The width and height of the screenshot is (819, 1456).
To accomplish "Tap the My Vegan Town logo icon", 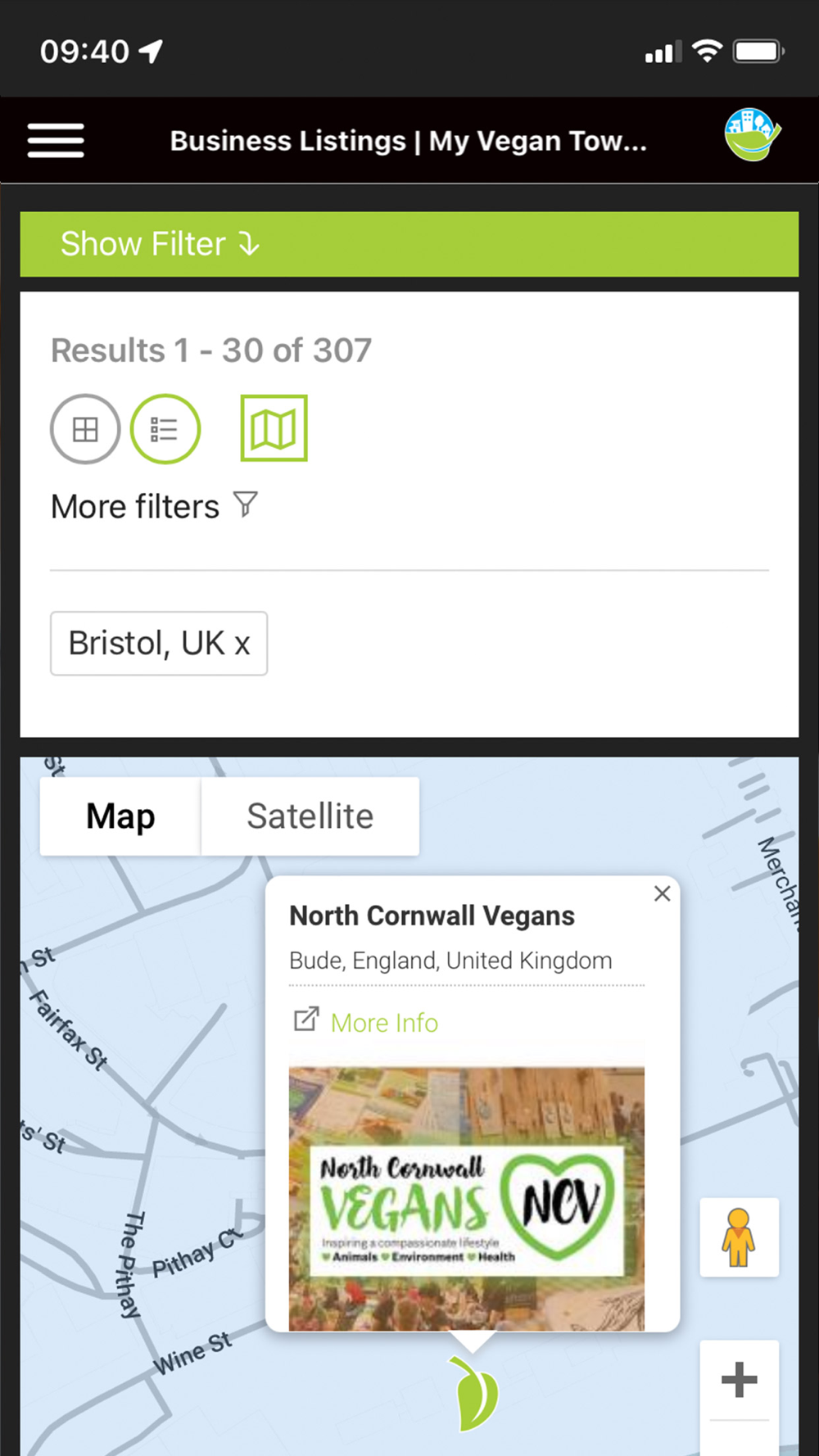I will (x=752, y=135).
